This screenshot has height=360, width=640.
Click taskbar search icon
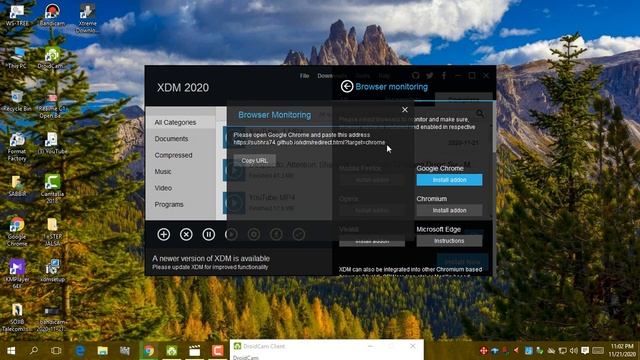click(x=34, y=351)
